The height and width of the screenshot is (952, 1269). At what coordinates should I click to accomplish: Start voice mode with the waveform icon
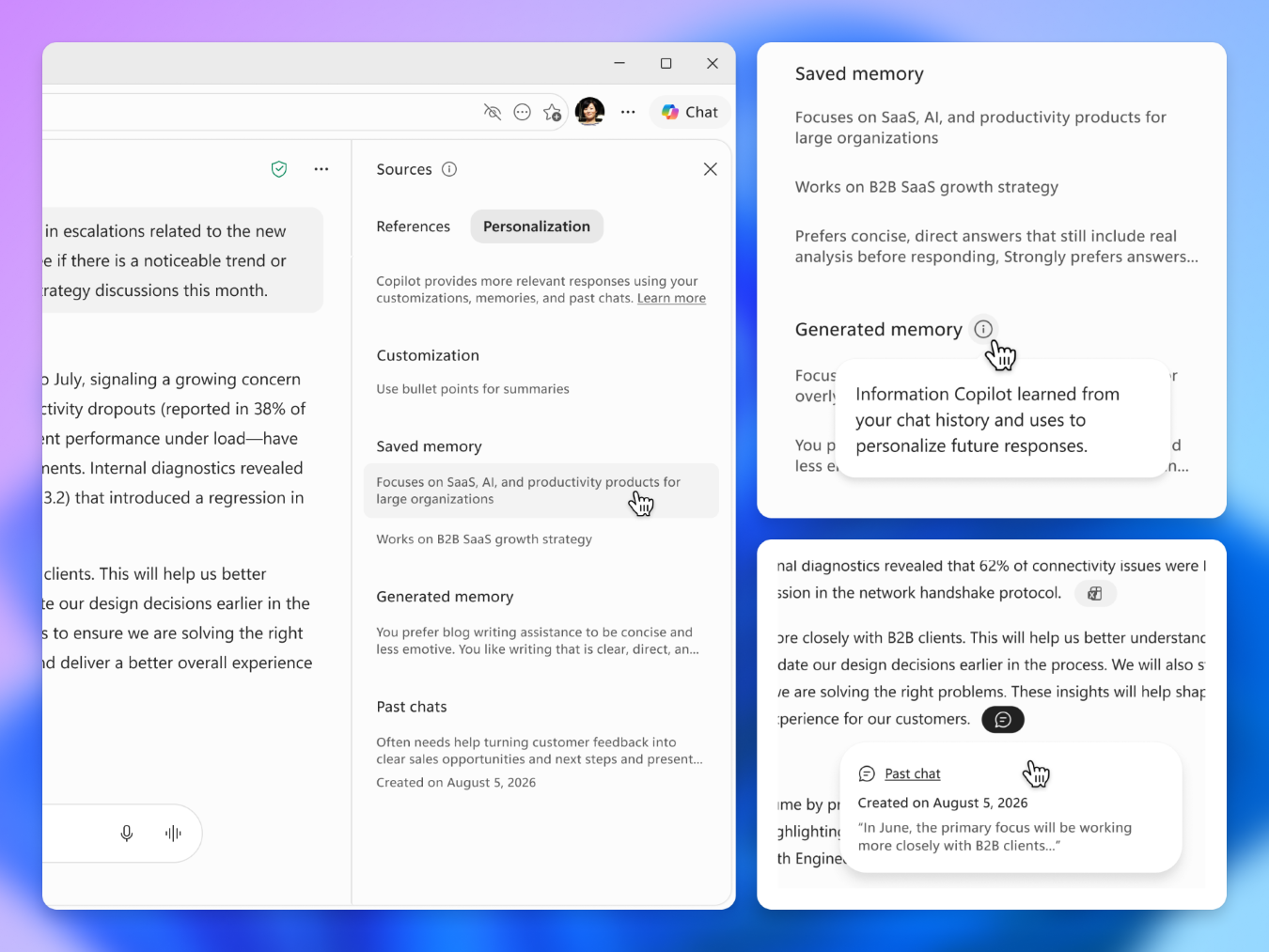[173, 833]
